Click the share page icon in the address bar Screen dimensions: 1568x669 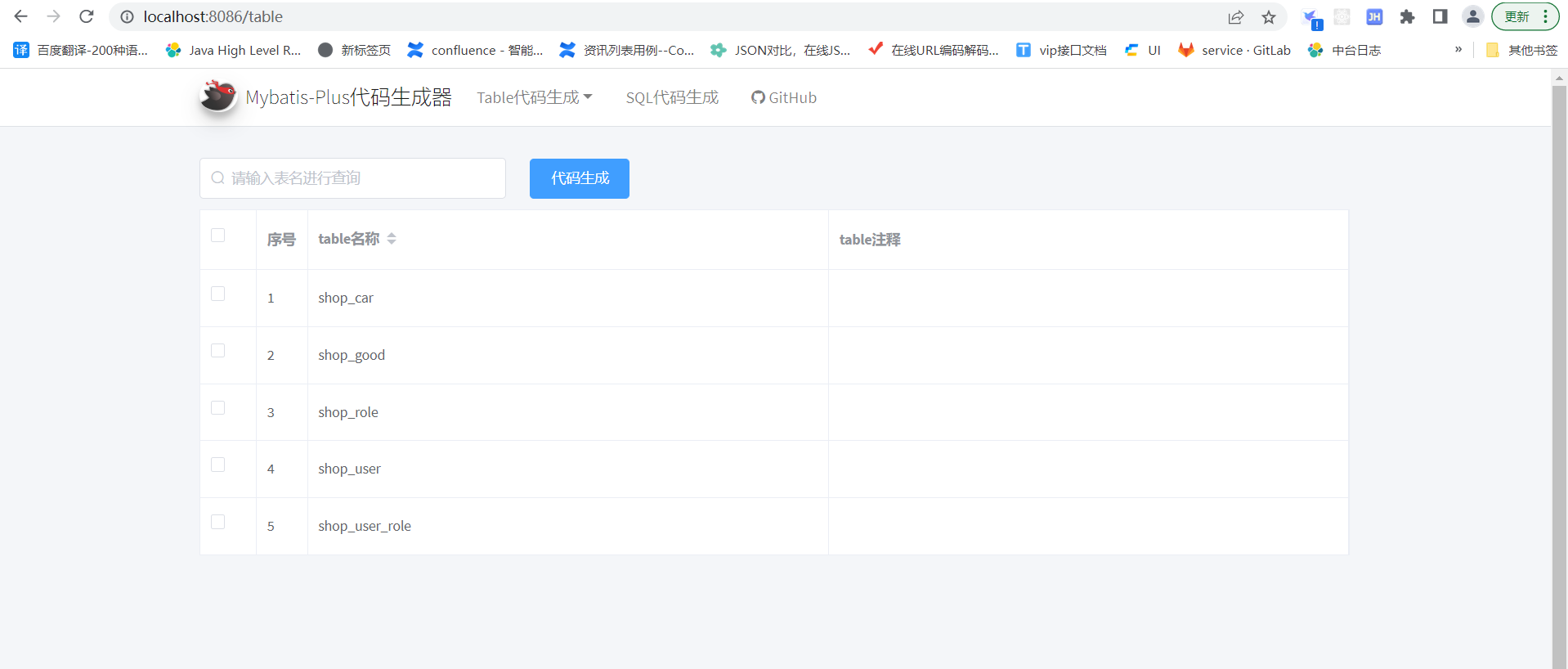tap(1236, 16)
